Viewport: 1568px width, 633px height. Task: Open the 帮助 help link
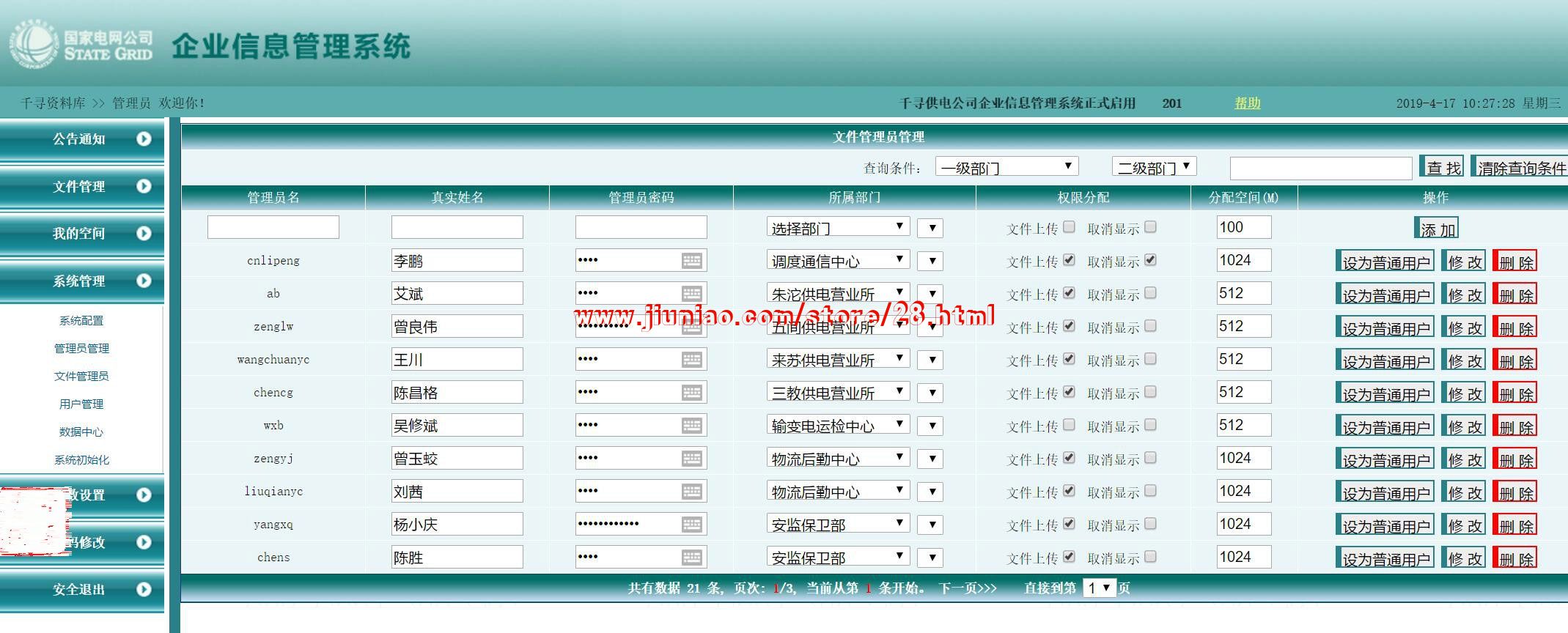(1247, 103)
